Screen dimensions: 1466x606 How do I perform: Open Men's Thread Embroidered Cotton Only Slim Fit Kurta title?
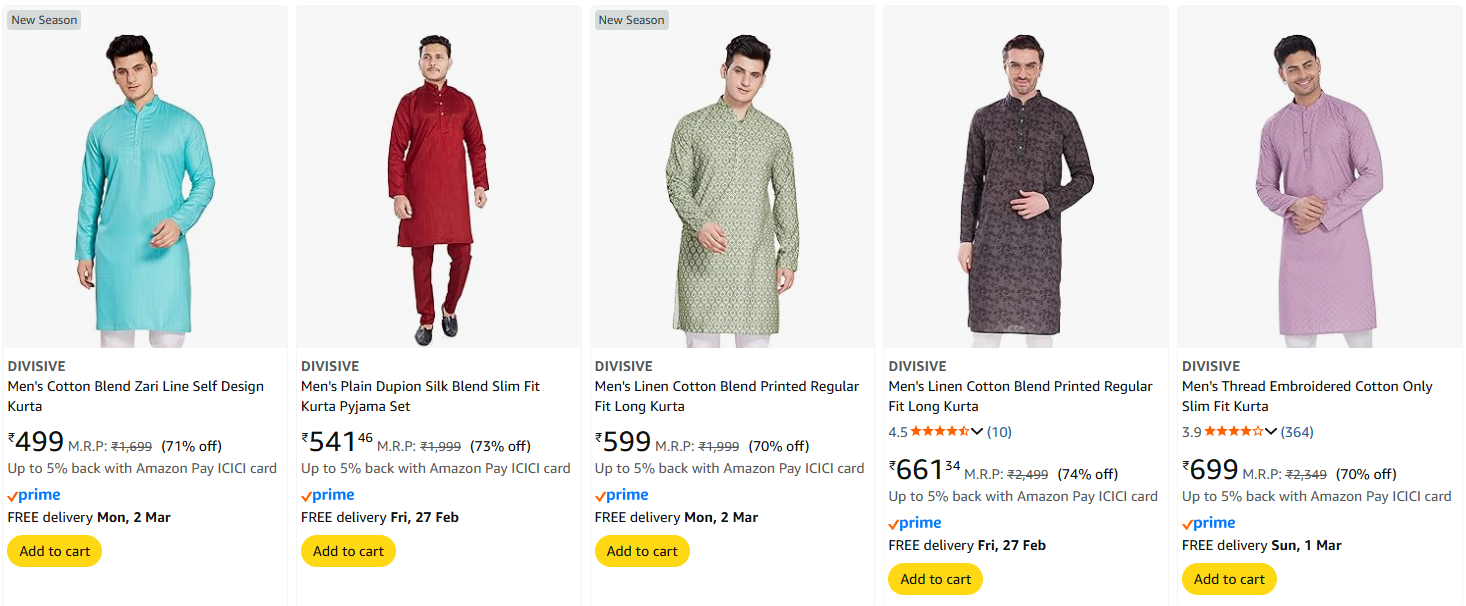click(x=1306, y=396)
